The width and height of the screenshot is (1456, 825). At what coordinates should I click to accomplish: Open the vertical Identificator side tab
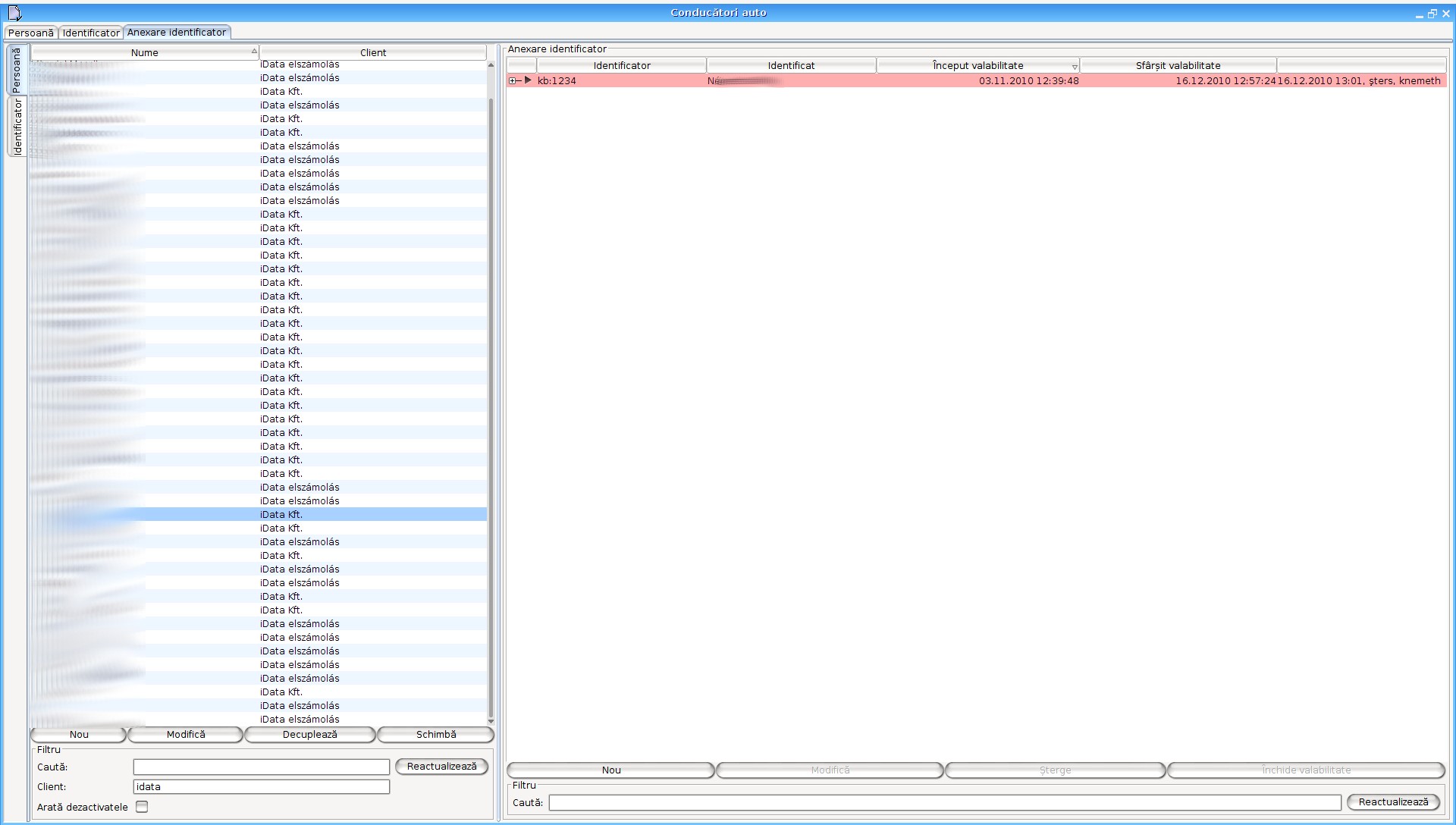tap(17, 127)
